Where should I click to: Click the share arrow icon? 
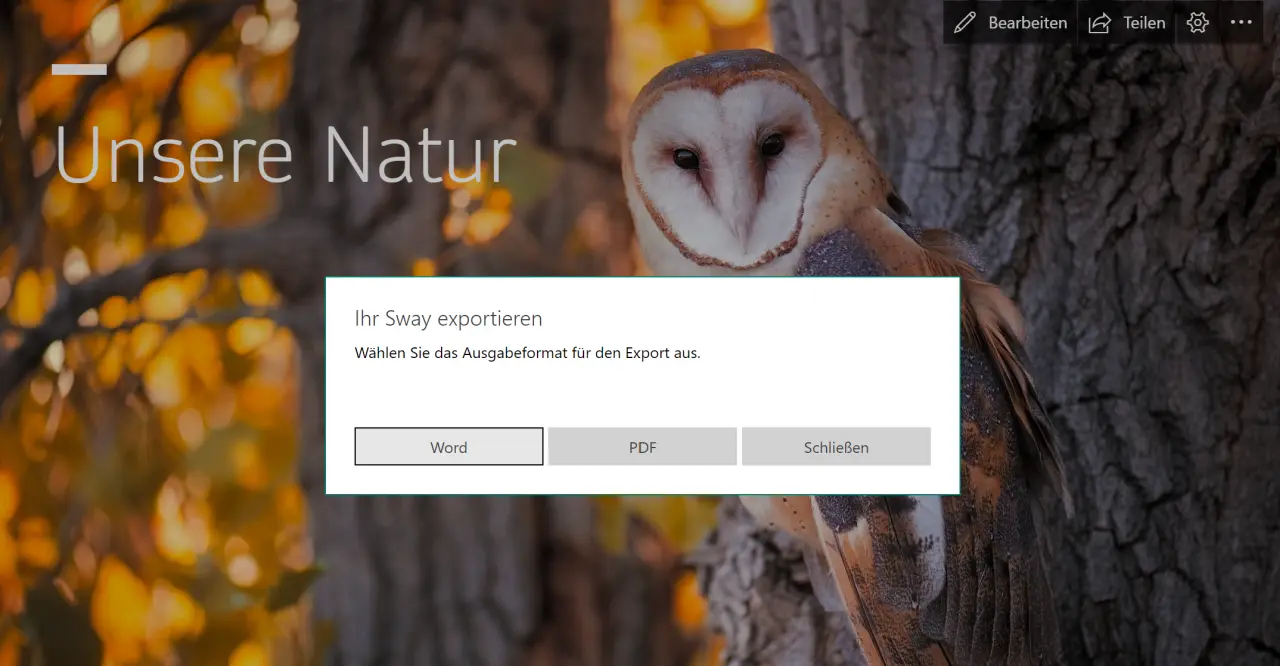(1099, 23)
